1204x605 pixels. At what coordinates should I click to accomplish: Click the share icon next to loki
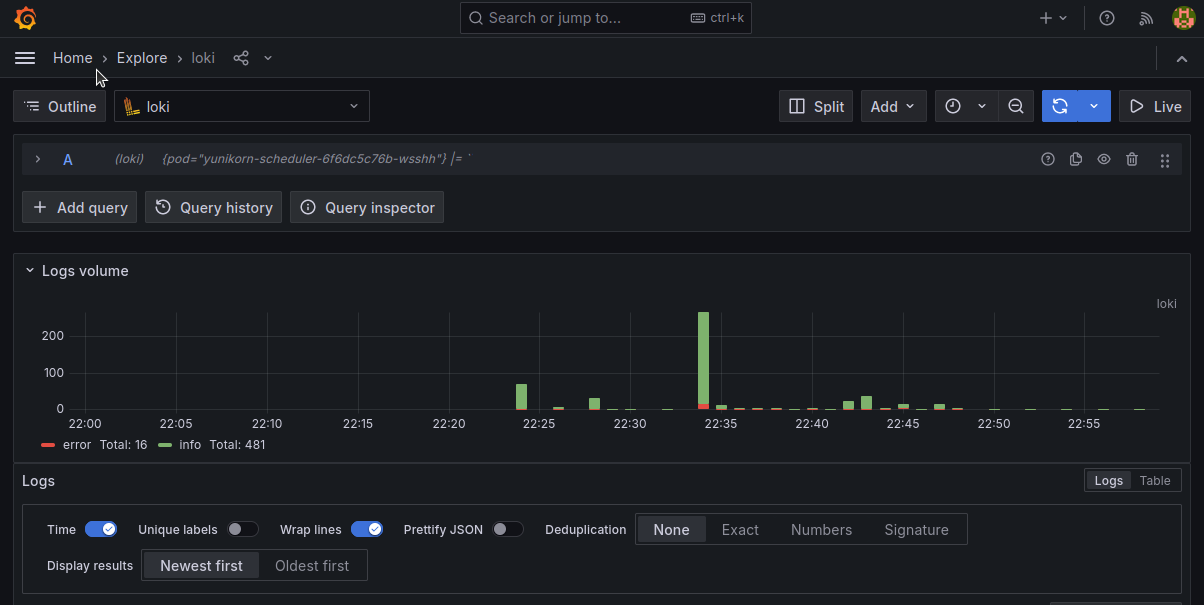pos(241,58)
